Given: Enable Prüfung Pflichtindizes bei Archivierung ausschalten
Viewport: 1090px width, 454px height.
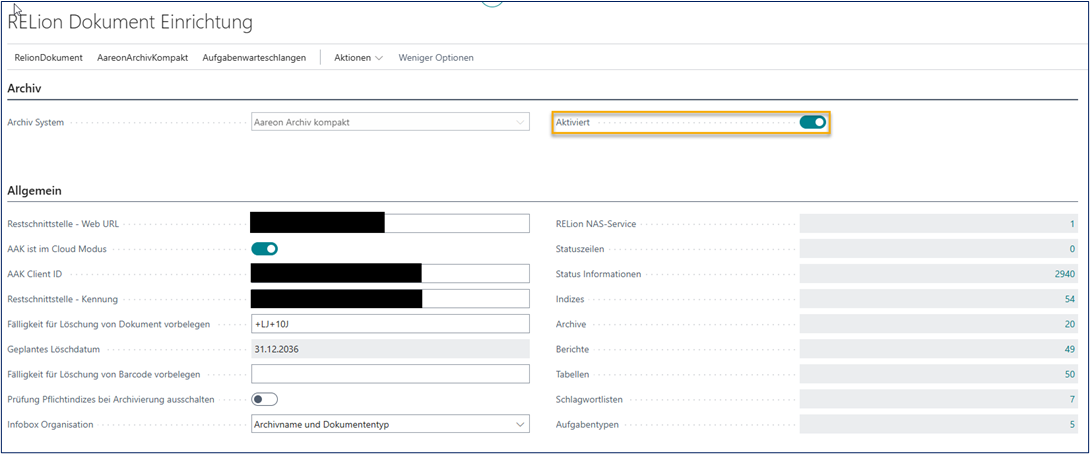Looking at the screenshot, I should (264, 399).
